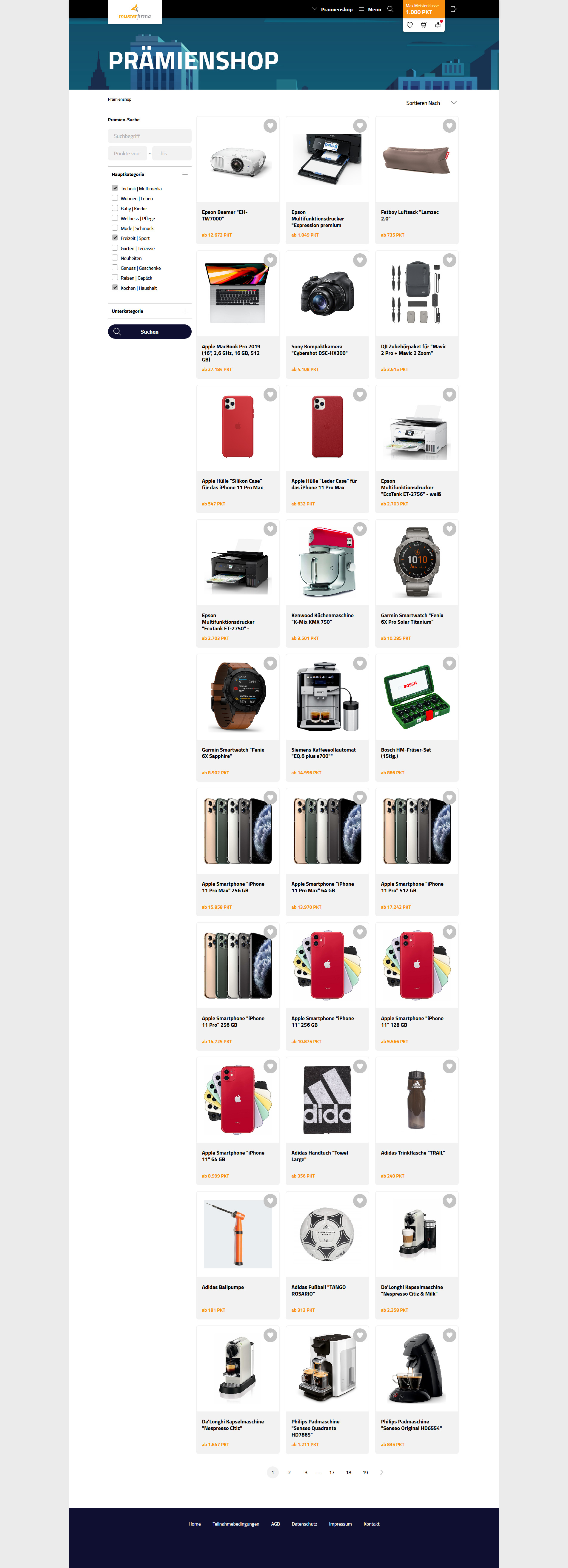Enable the Wohnen | Leben checkbox
This screenshot has height=1568, width=568.
click(115, 198)
